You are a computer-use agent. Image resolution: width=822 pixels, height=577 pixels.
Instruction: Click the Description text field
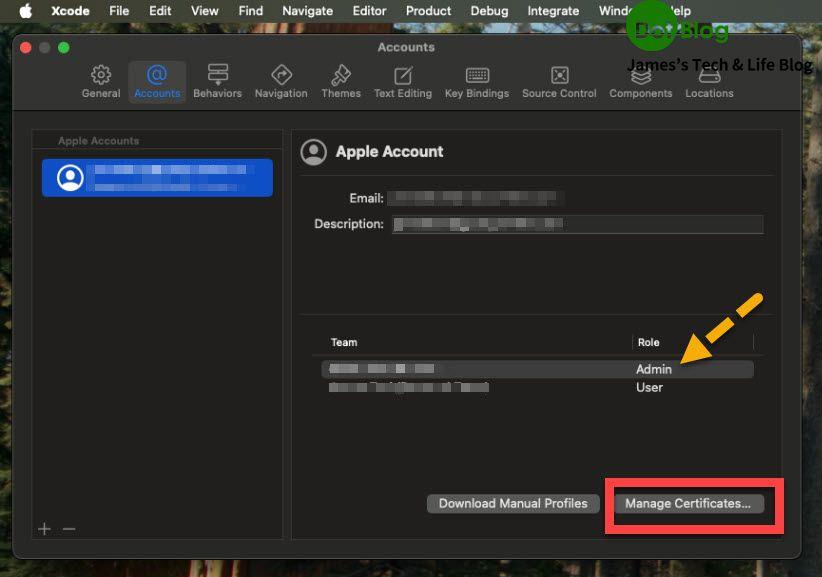coord(577,224)
